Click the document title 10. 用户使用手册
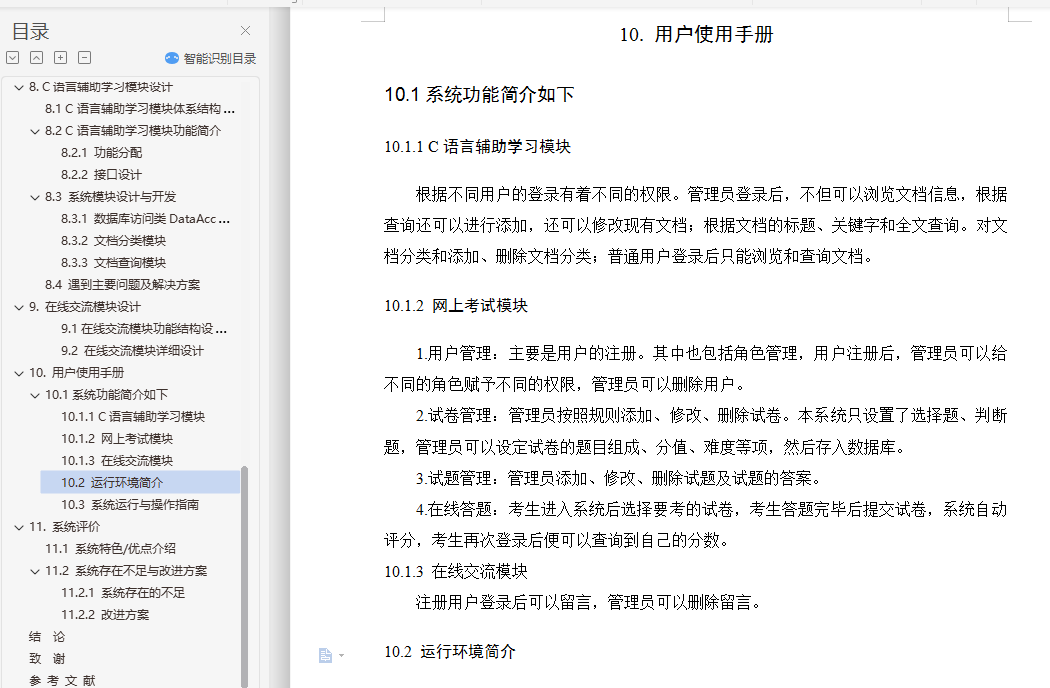This screenshot has width=1050, height=688. pyautogui.click(x=696, y=34)
